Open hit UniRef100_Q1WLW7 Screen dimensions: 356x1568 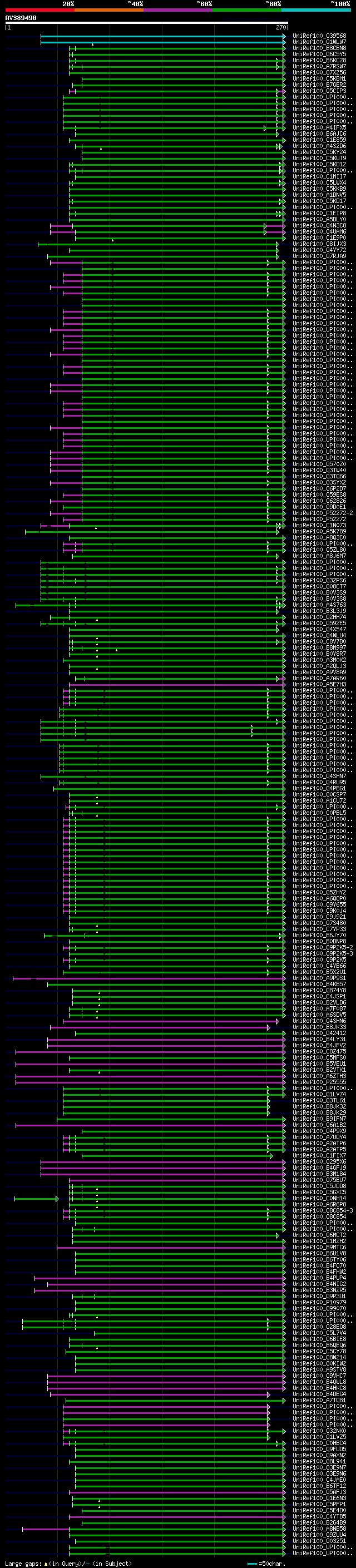(319, 42)
